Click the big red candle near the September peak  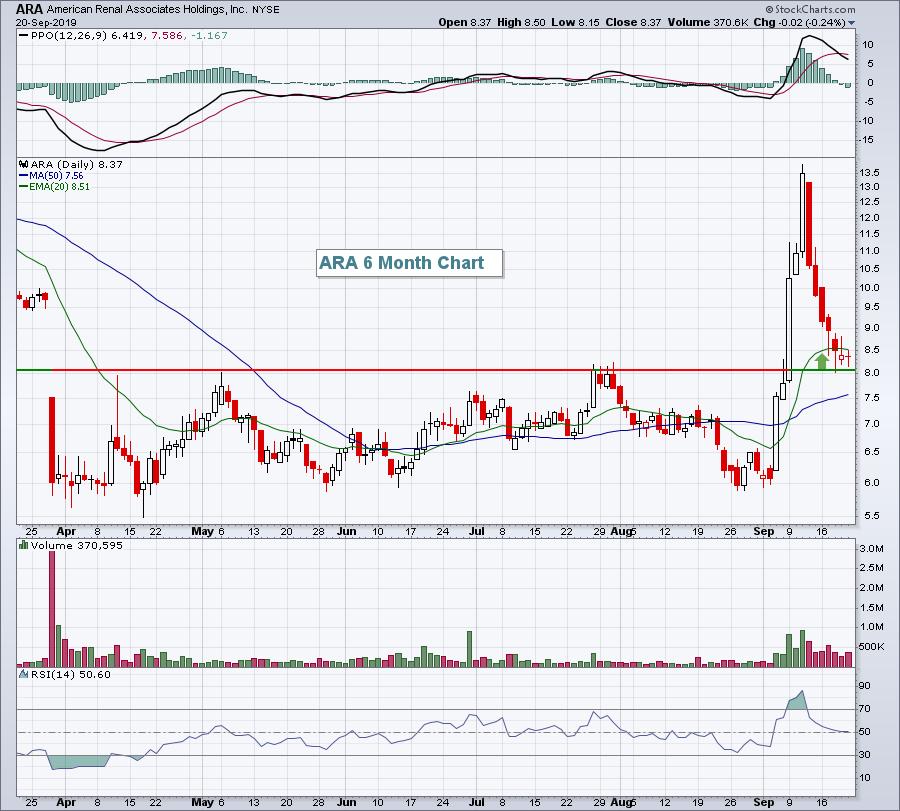(x=808, y=222)
